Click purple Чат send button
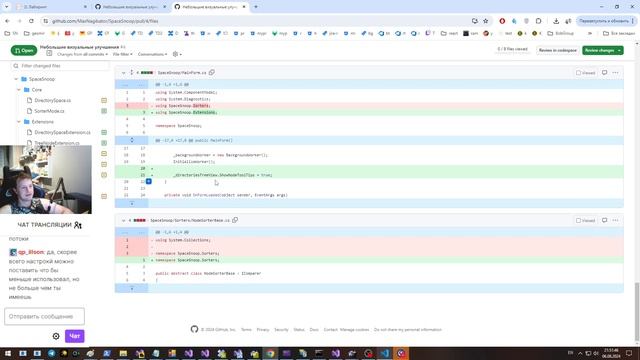The image size is (640, 360). click(74, 336)
